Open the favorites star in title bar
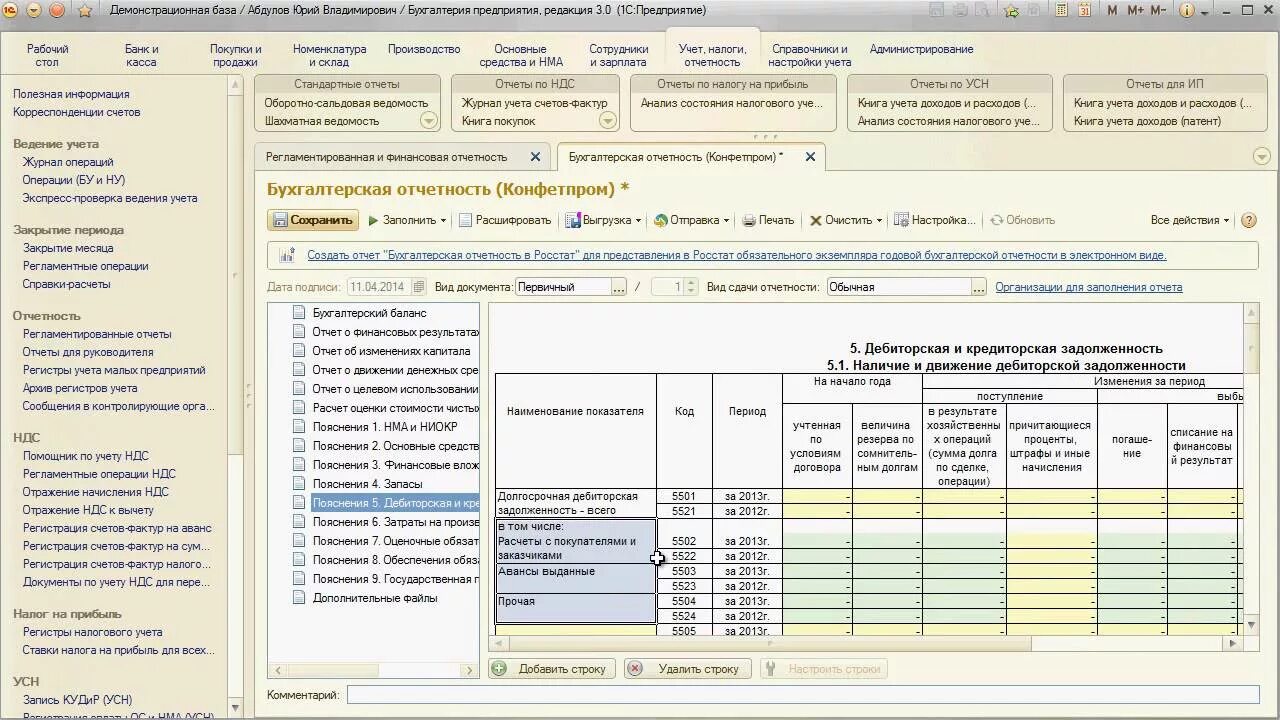This screenshot has height=720, width=1280. pos(85,11)
